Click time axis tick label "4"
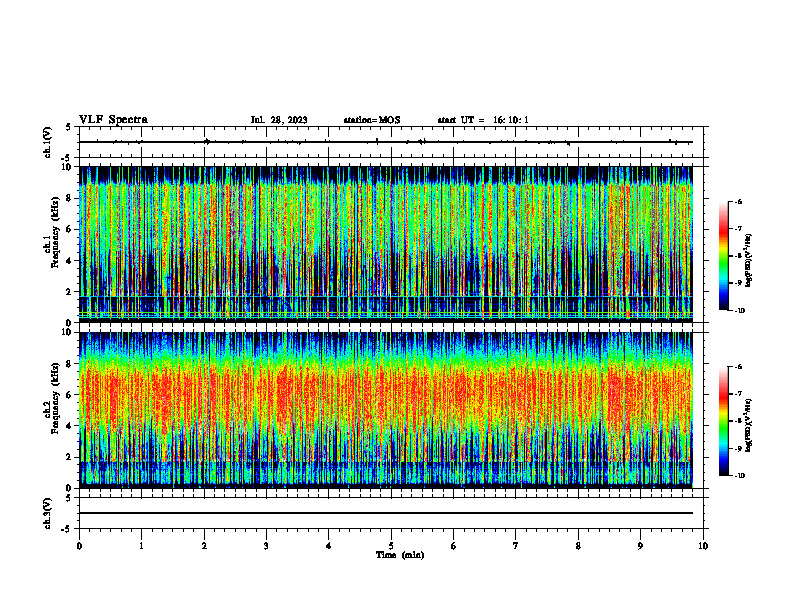This screenshot has height=612, width=792. pos(329,546)
